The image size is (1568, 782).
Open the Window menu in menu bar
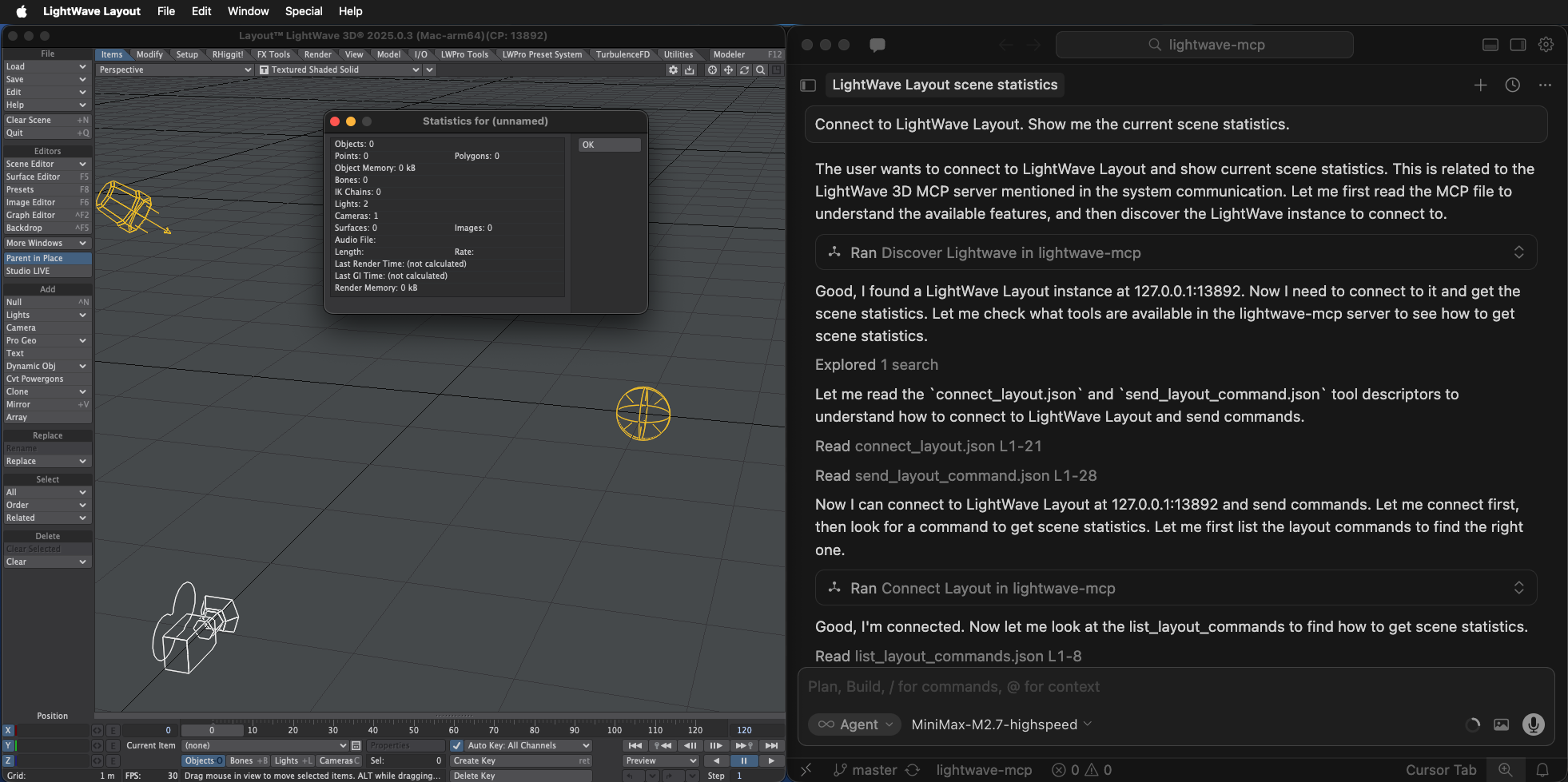(248, 11)
